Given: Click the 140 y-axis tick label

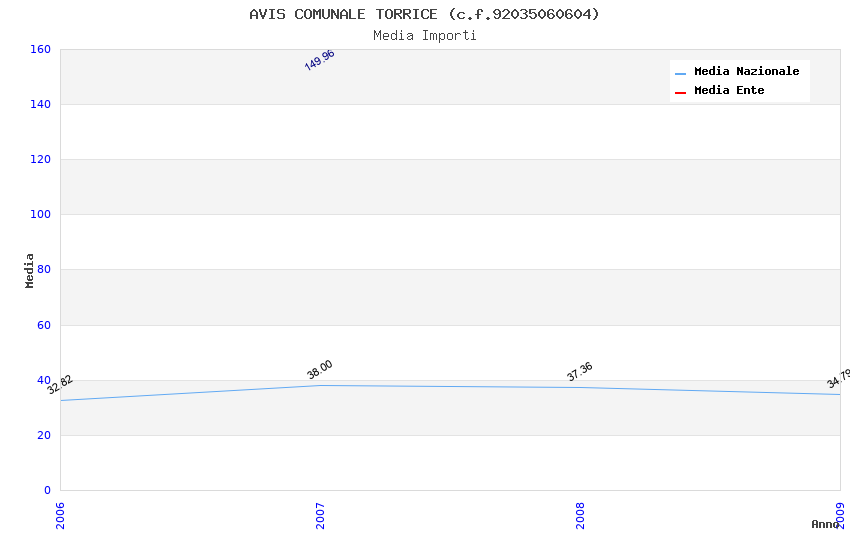Looking at the screenshot, I should click(x=40, y=104).
